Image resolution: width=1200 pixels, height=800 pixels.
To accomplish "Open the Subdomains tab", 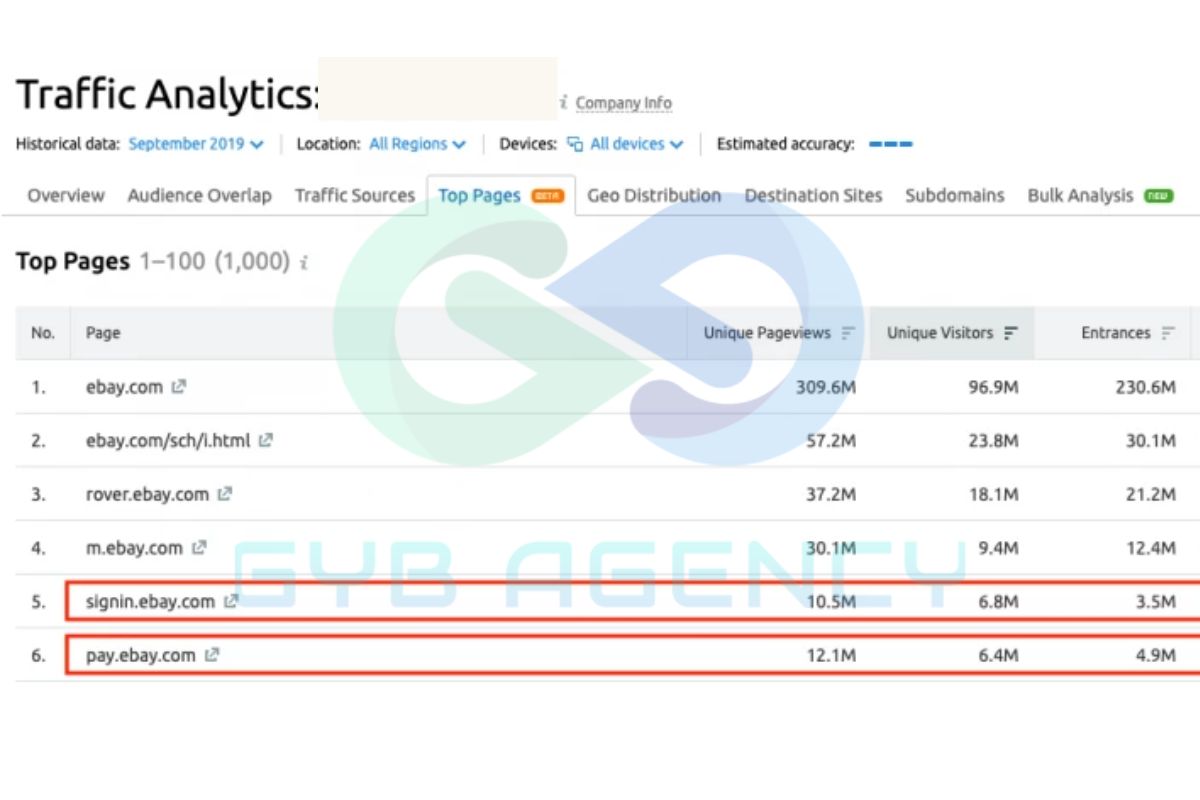I will [955, 196].
